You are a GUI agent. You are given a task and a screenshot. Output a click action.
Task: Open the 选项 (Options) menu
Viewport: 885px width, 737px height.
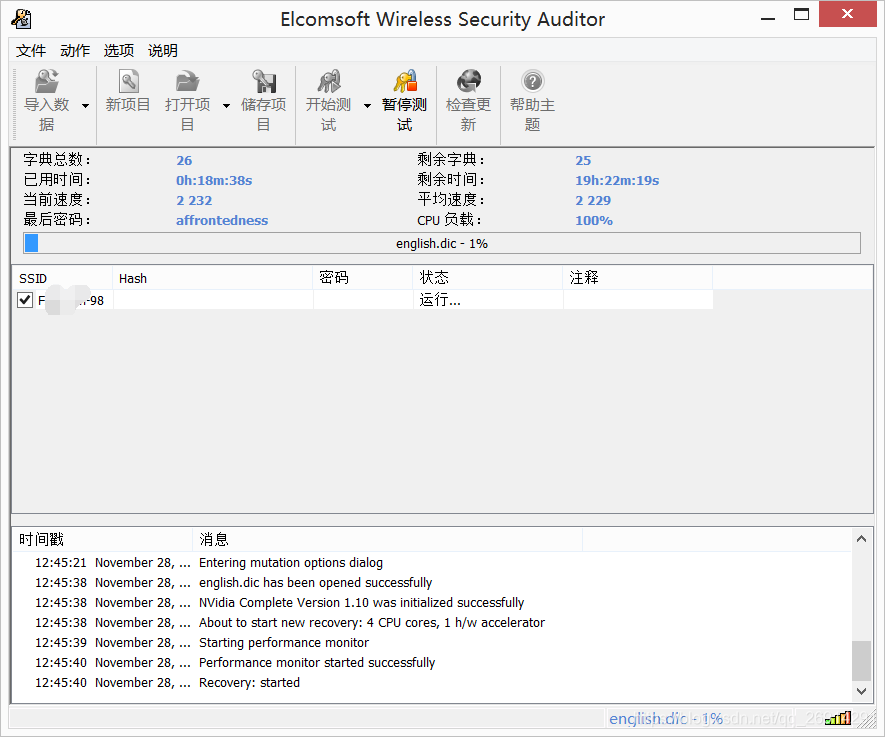pos(119,51)
